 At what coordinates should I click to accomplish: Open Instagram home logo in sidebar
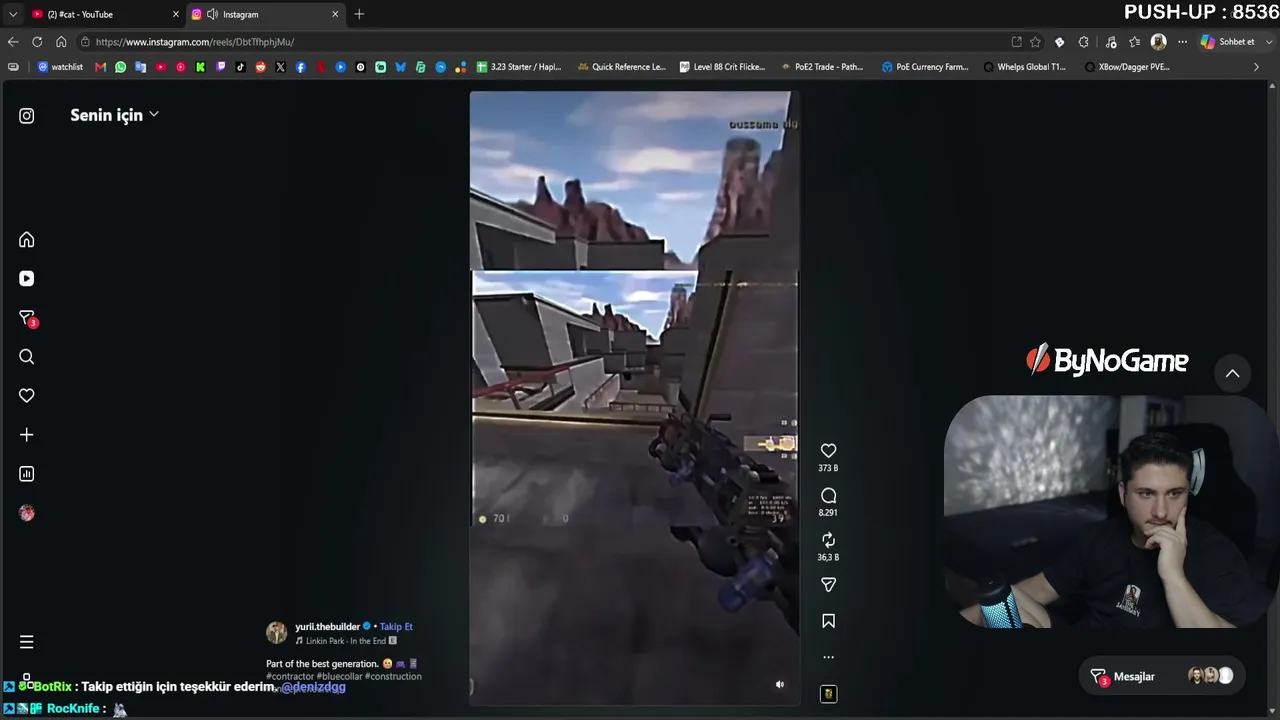[x=27, y=116]
